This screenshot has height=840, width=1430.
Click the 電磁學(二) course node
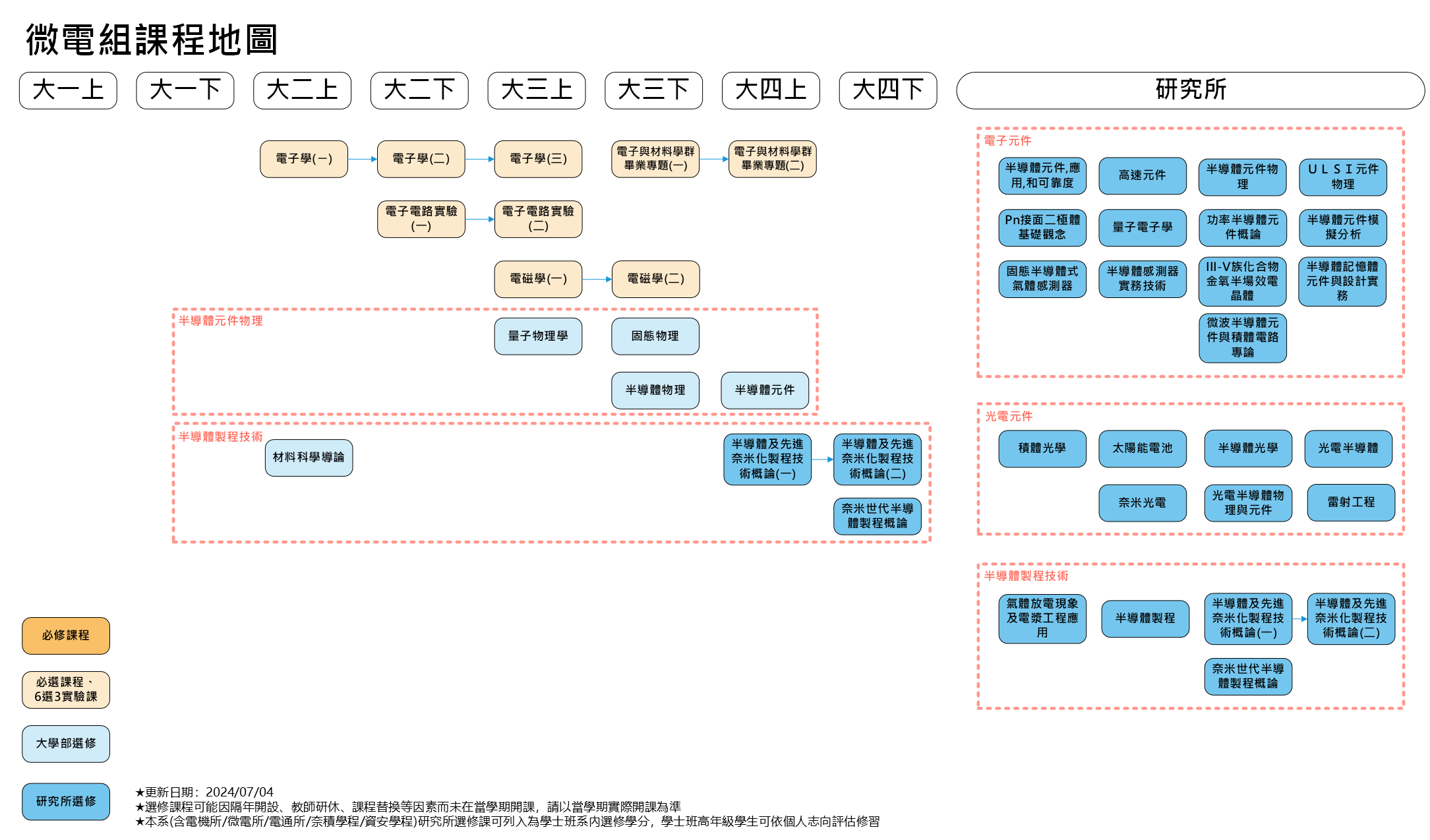point(655,279)
